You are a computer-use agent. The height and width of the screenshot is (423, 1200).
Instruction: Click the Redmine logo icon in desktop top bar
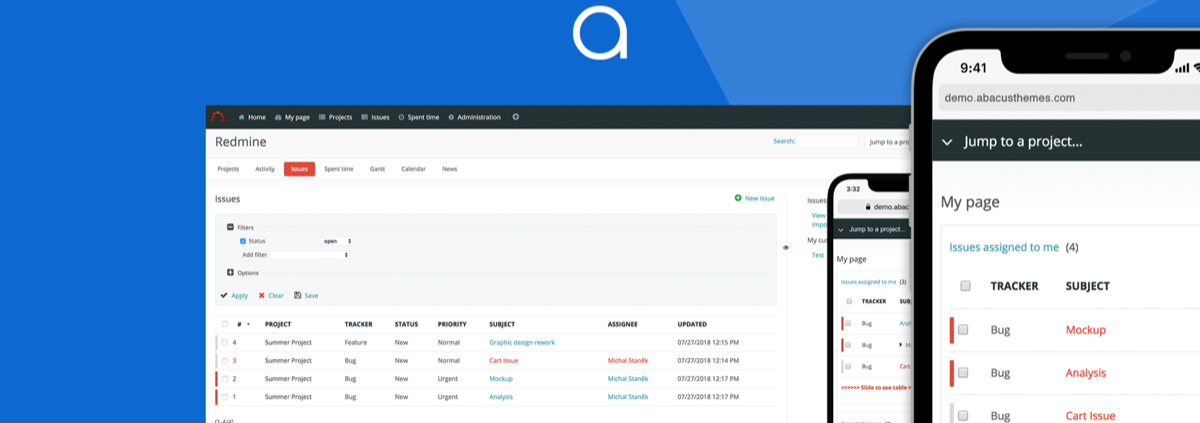218,117
